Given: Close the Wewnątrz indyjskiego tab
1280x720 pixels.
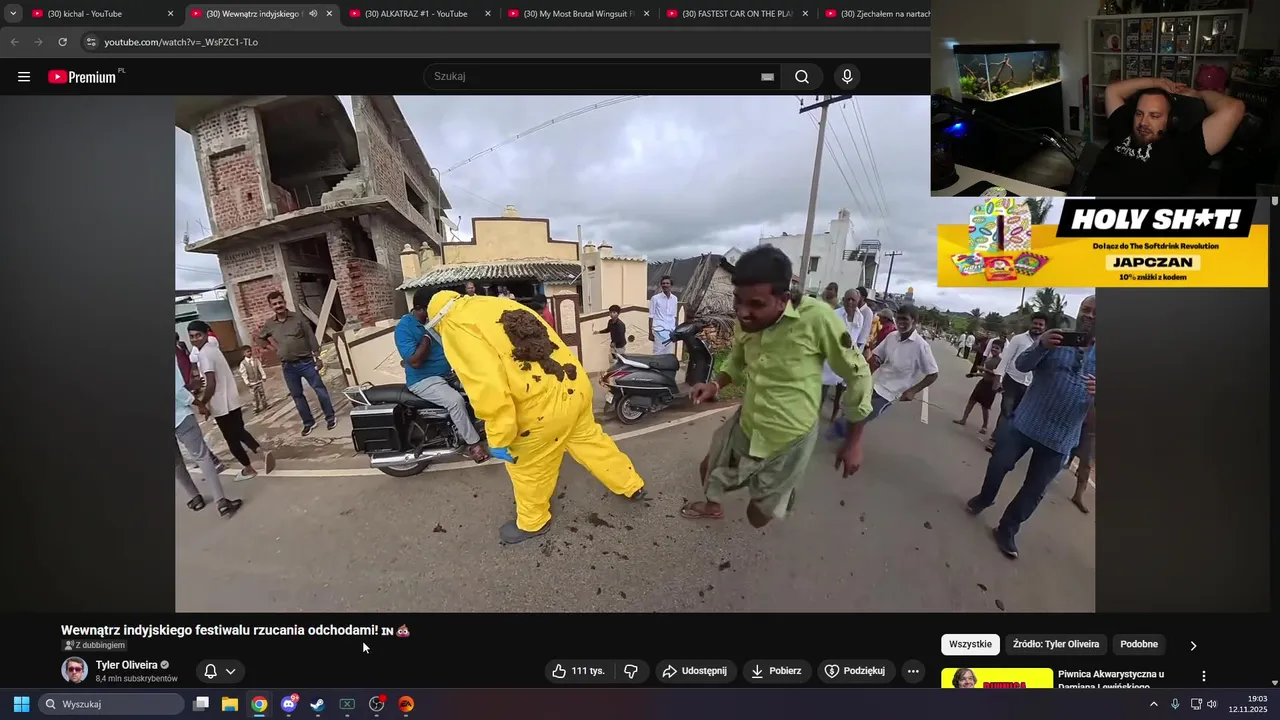Looking at the screenshot, I should 329,14.
